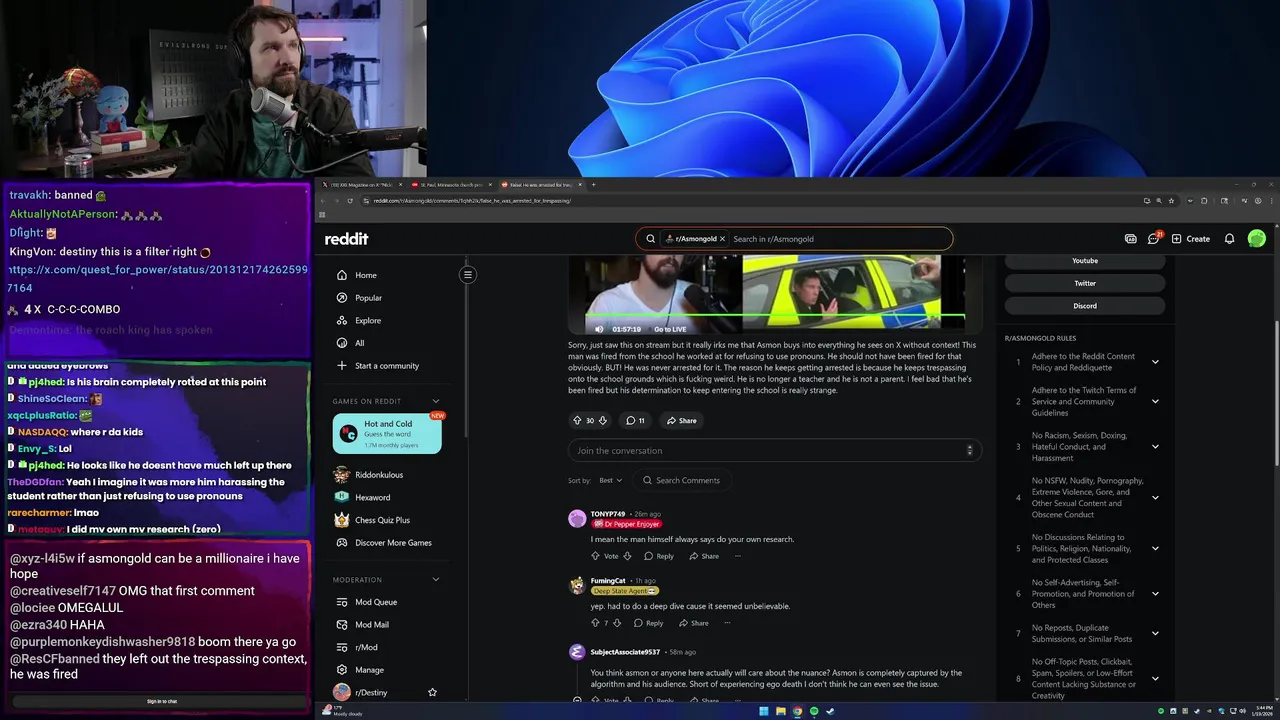Upvote FumingCat's comment
The width and height of the screenshot is (1280, 720).
pos(595,623)
